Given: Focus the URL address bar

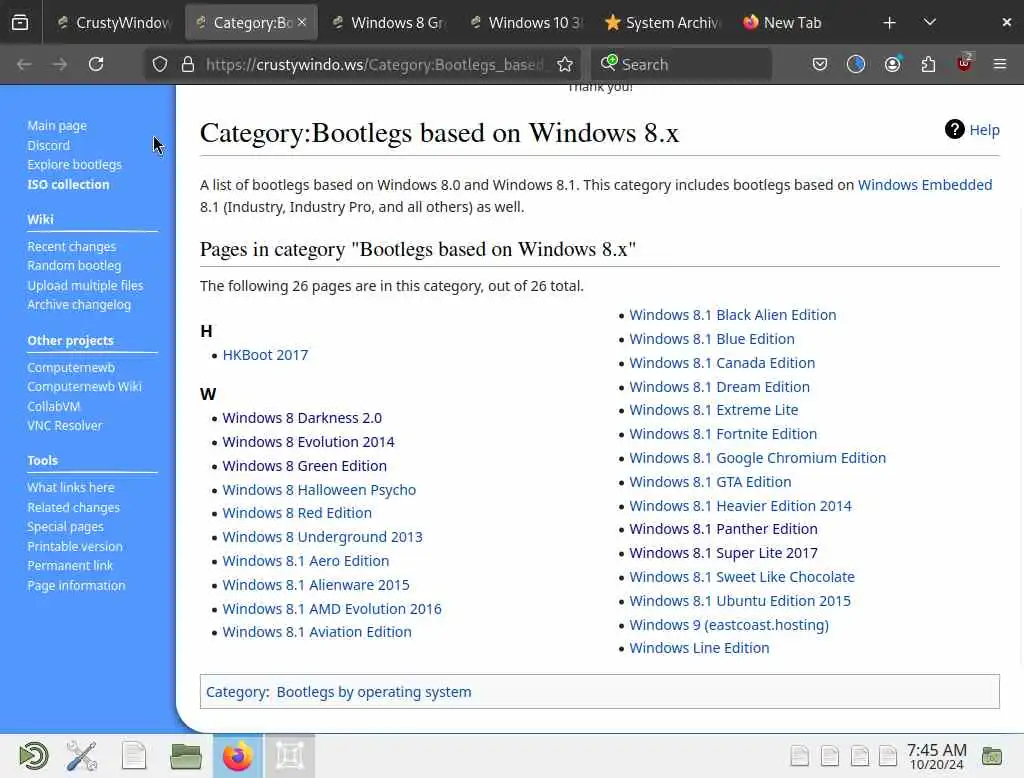Looking at the screenshot, I should click(374, 64).
